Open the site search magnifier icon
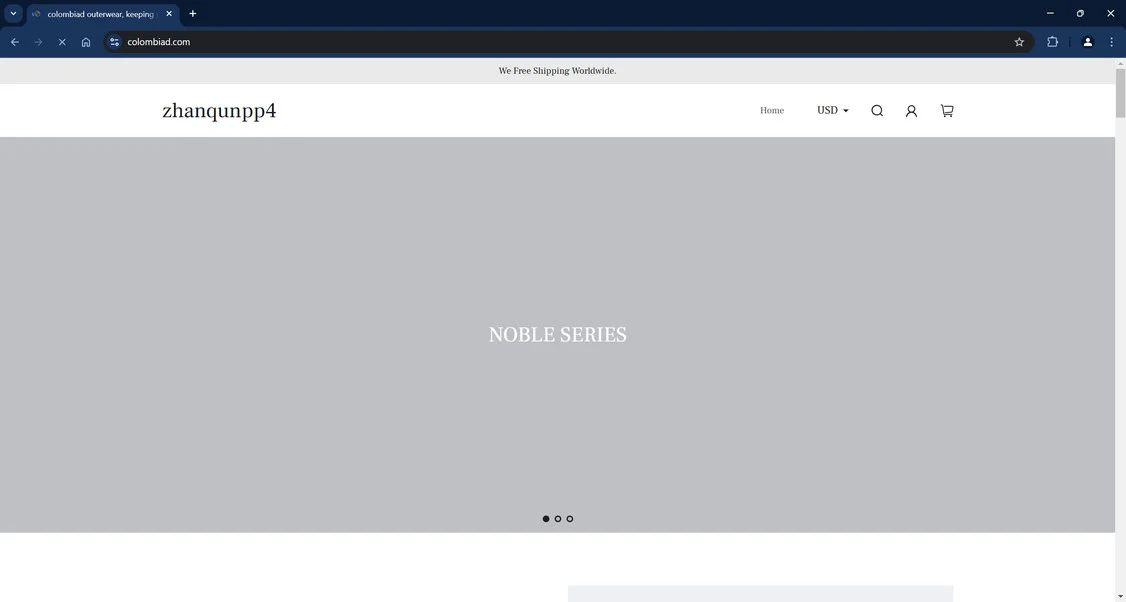1126x602 pixels. click(x=877, y=111)
